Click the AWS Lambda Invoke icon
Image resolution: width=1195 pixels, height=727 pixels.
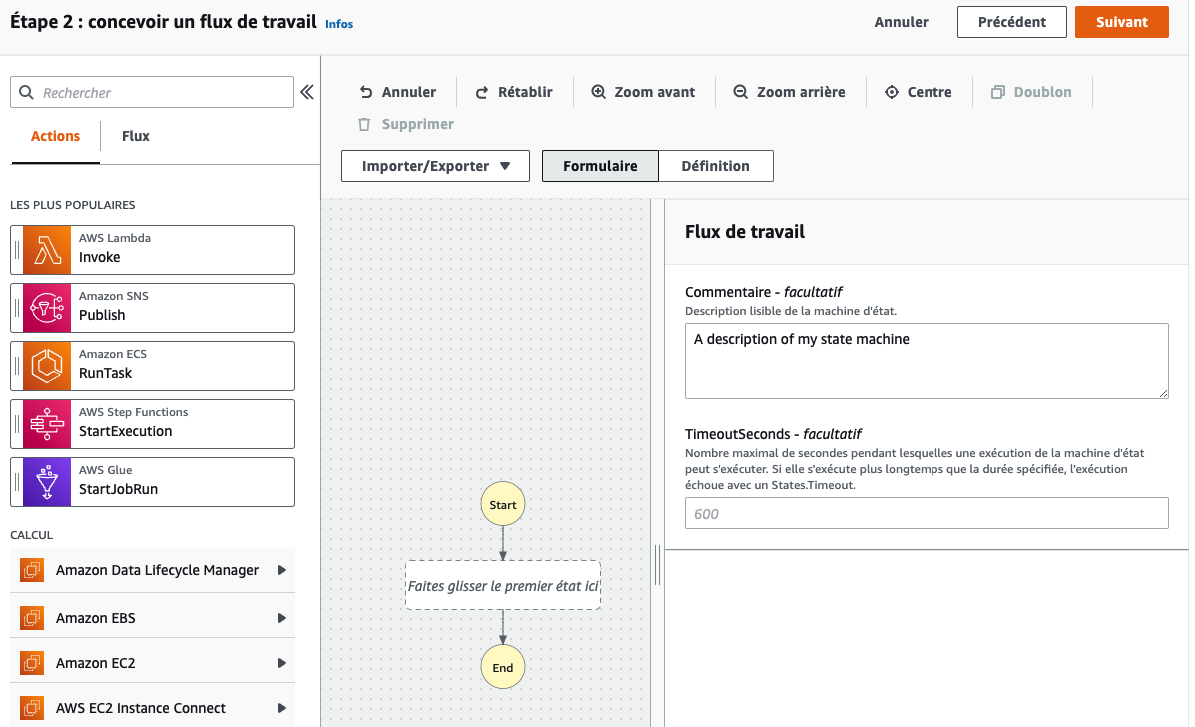[46, 250]
